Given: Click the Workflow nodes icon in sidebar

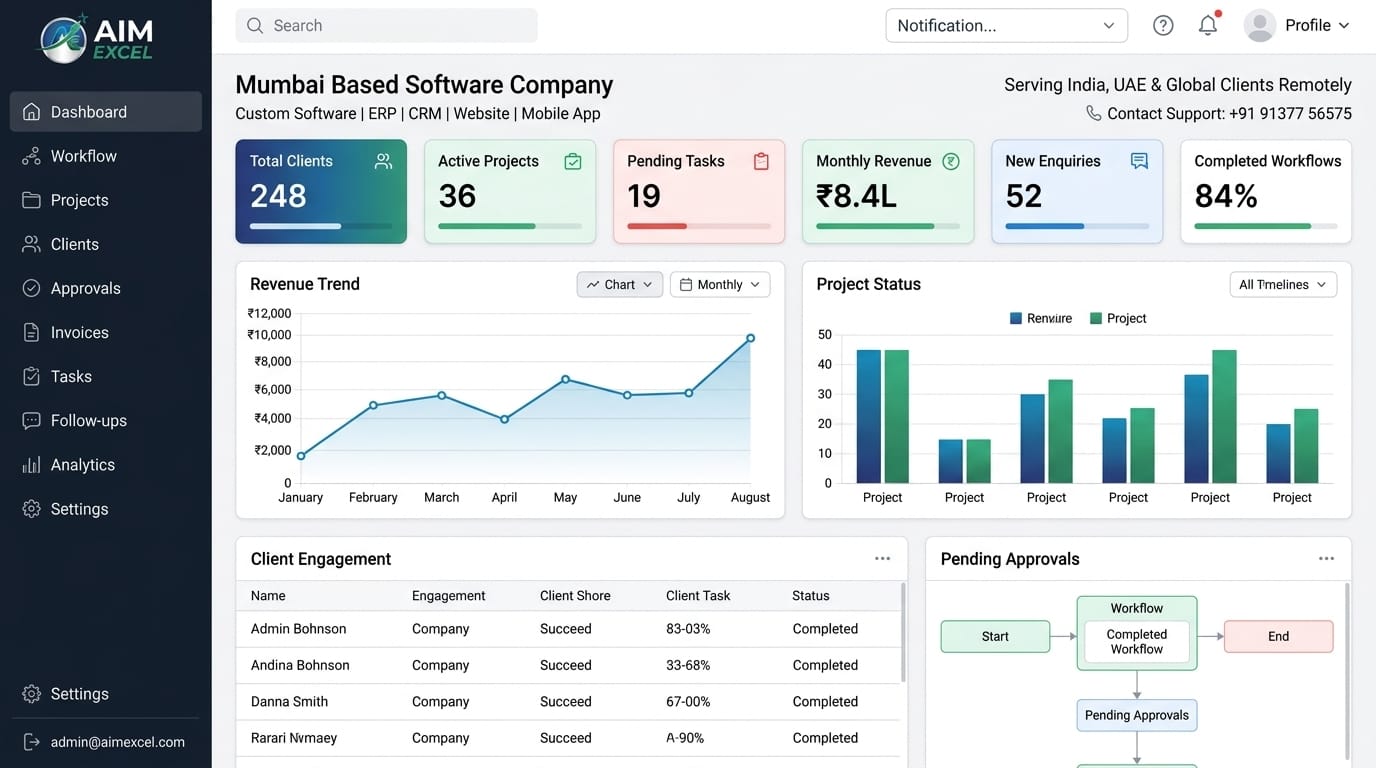Looking at the screenshot, I should click(32, 156).
